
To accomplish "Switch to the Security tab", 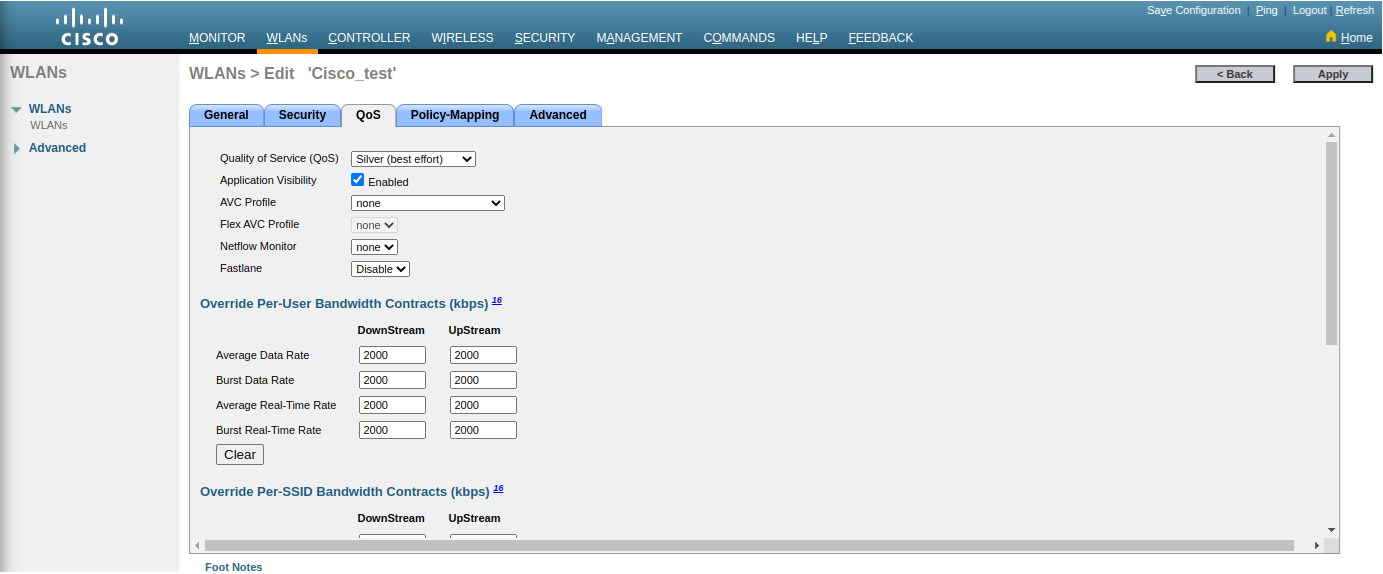I will click(302, 115).
